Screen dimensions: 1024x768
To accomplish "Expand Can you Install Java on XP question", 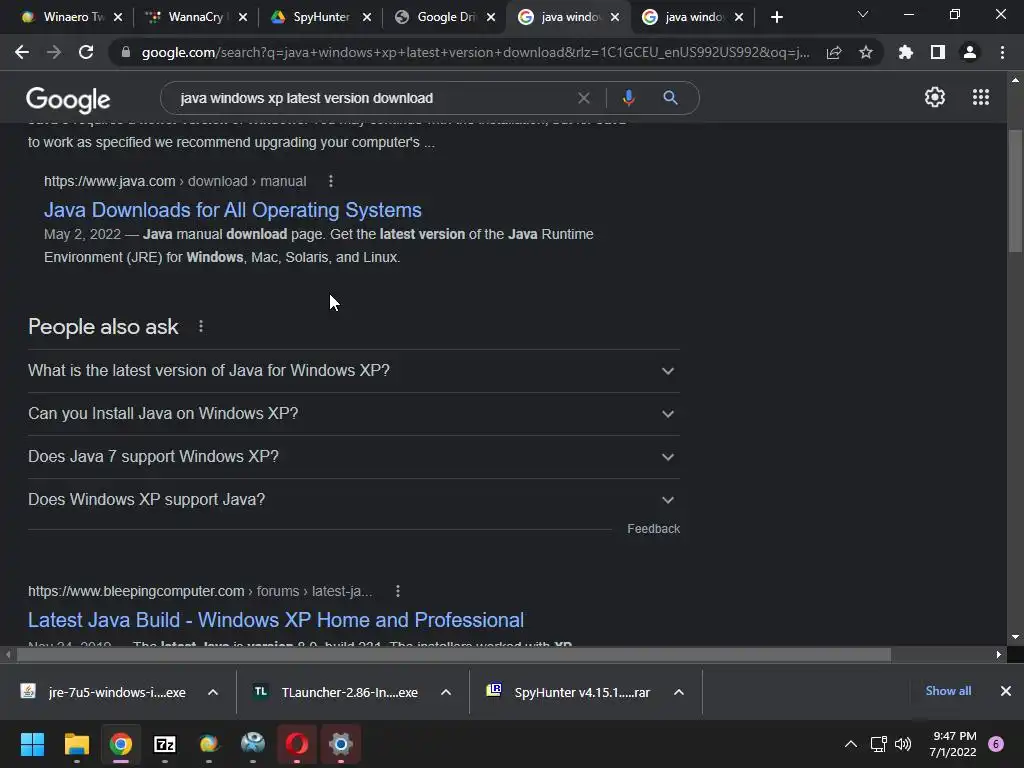I will [353, 413].
